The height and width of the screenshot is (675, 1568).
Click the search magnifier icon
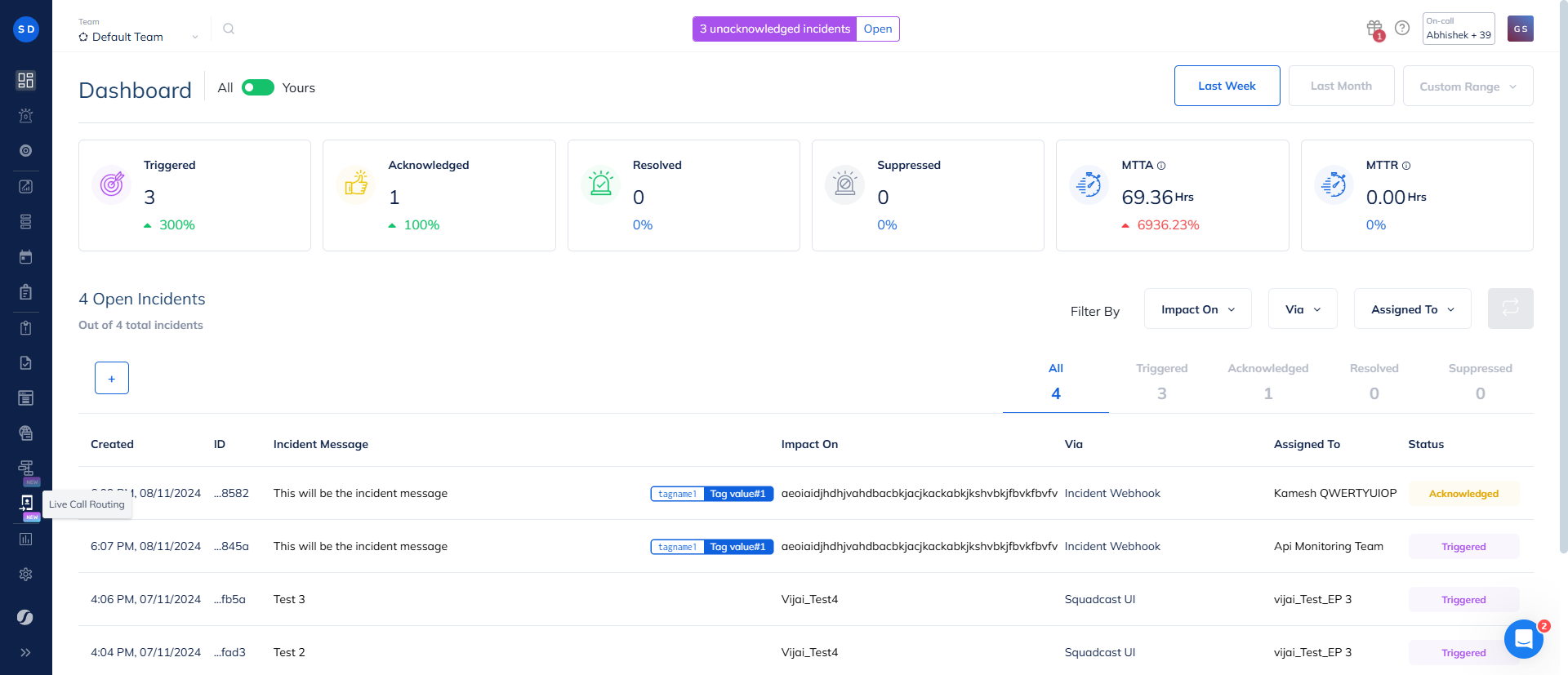click(x=229, y=29)
